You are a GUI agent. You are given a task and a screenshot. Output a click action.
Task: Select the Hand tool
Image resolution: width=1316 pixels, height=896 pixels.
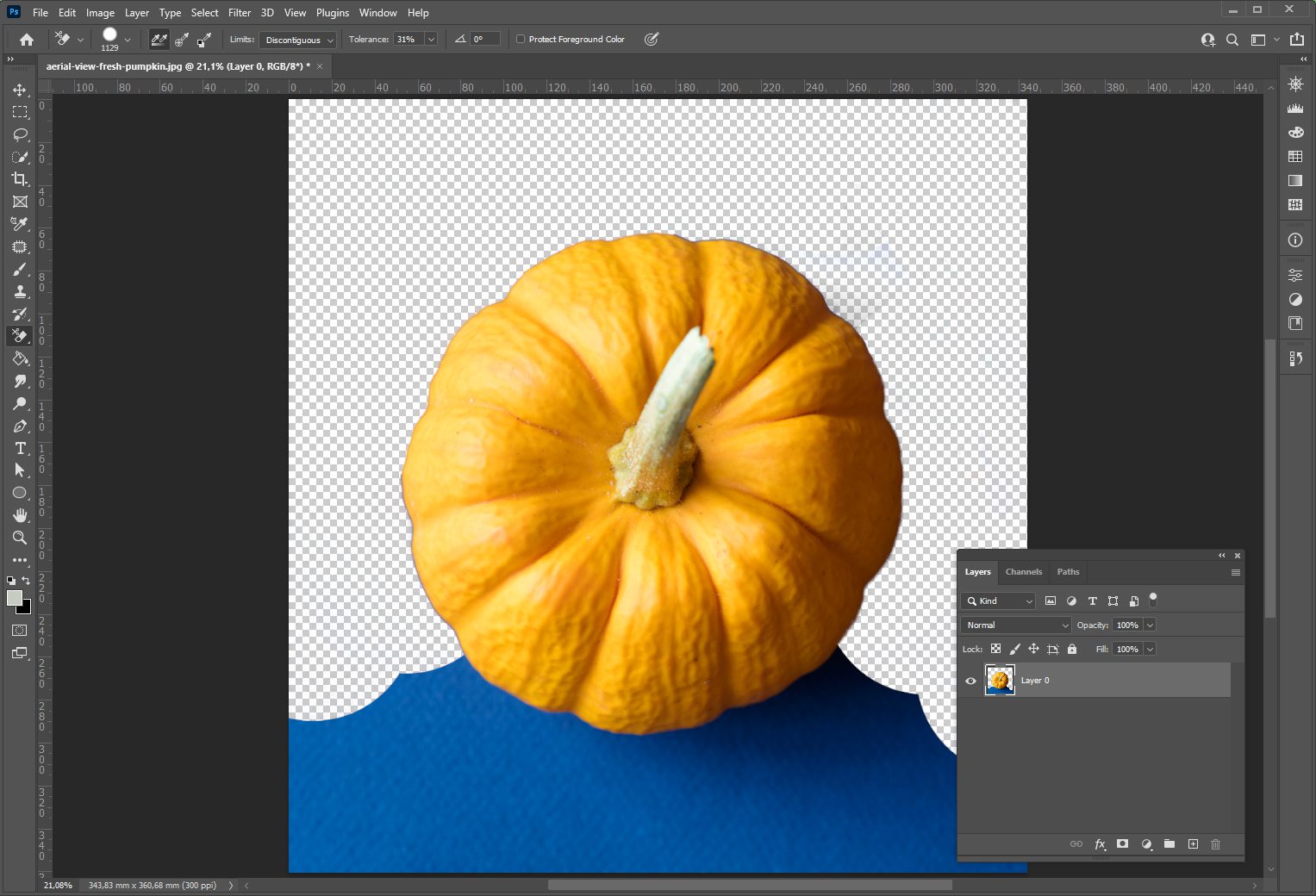(x=20, y=515)
